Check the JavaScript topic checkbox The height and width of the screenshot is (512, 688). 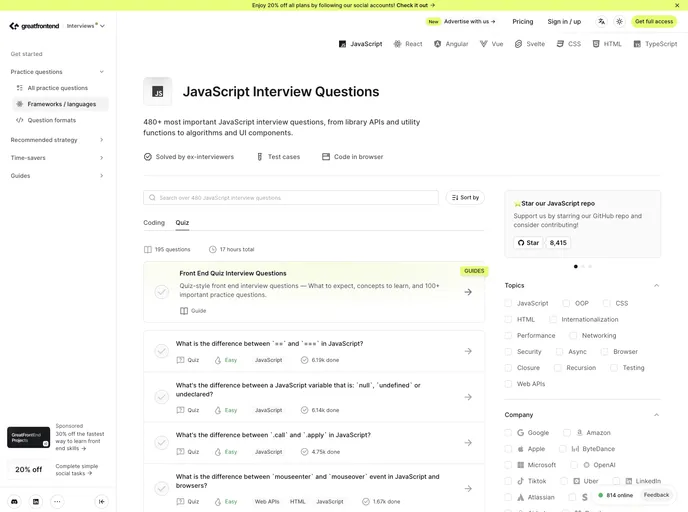point(509,303)
